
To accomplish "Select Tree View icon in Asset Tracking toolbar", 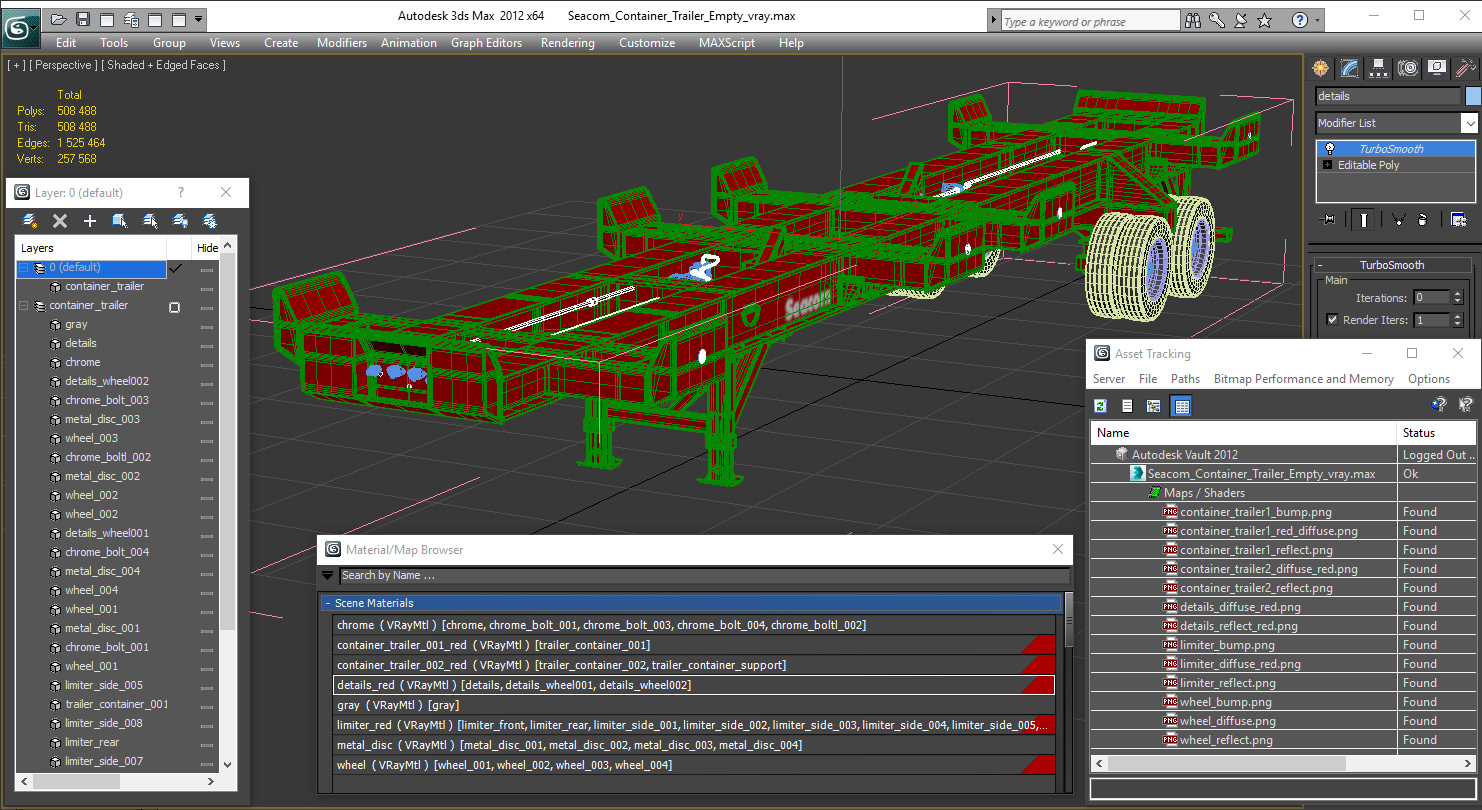I will coord(1154,406).
